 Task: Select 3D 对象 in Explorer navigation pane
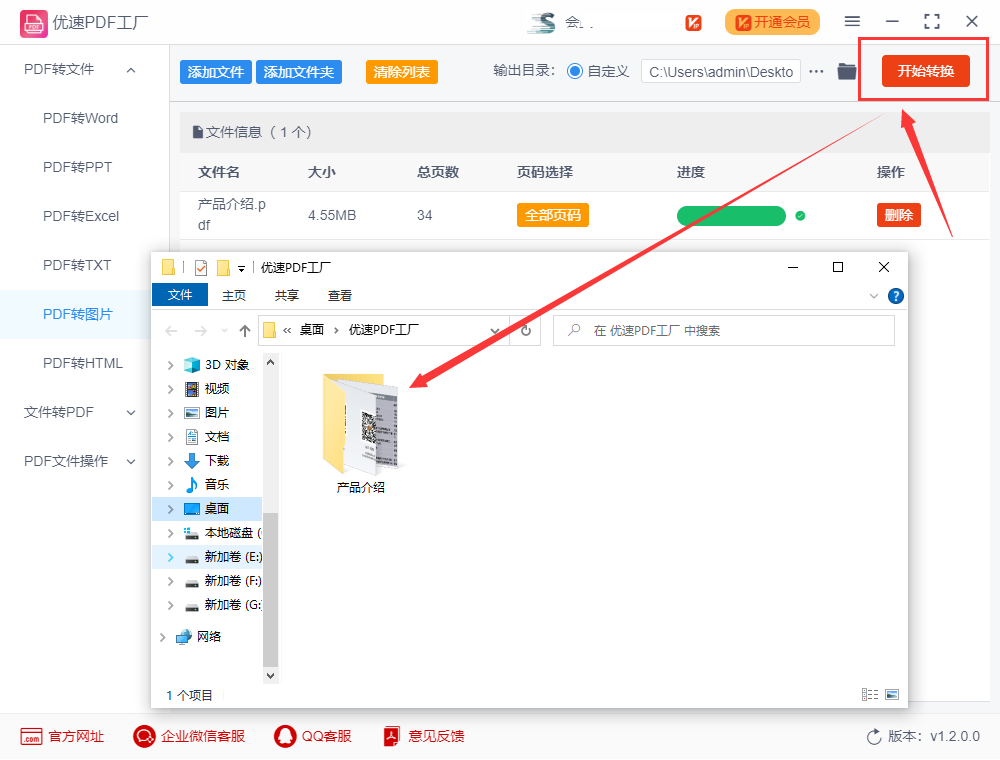pyautogui.click(x=217, y=365)
